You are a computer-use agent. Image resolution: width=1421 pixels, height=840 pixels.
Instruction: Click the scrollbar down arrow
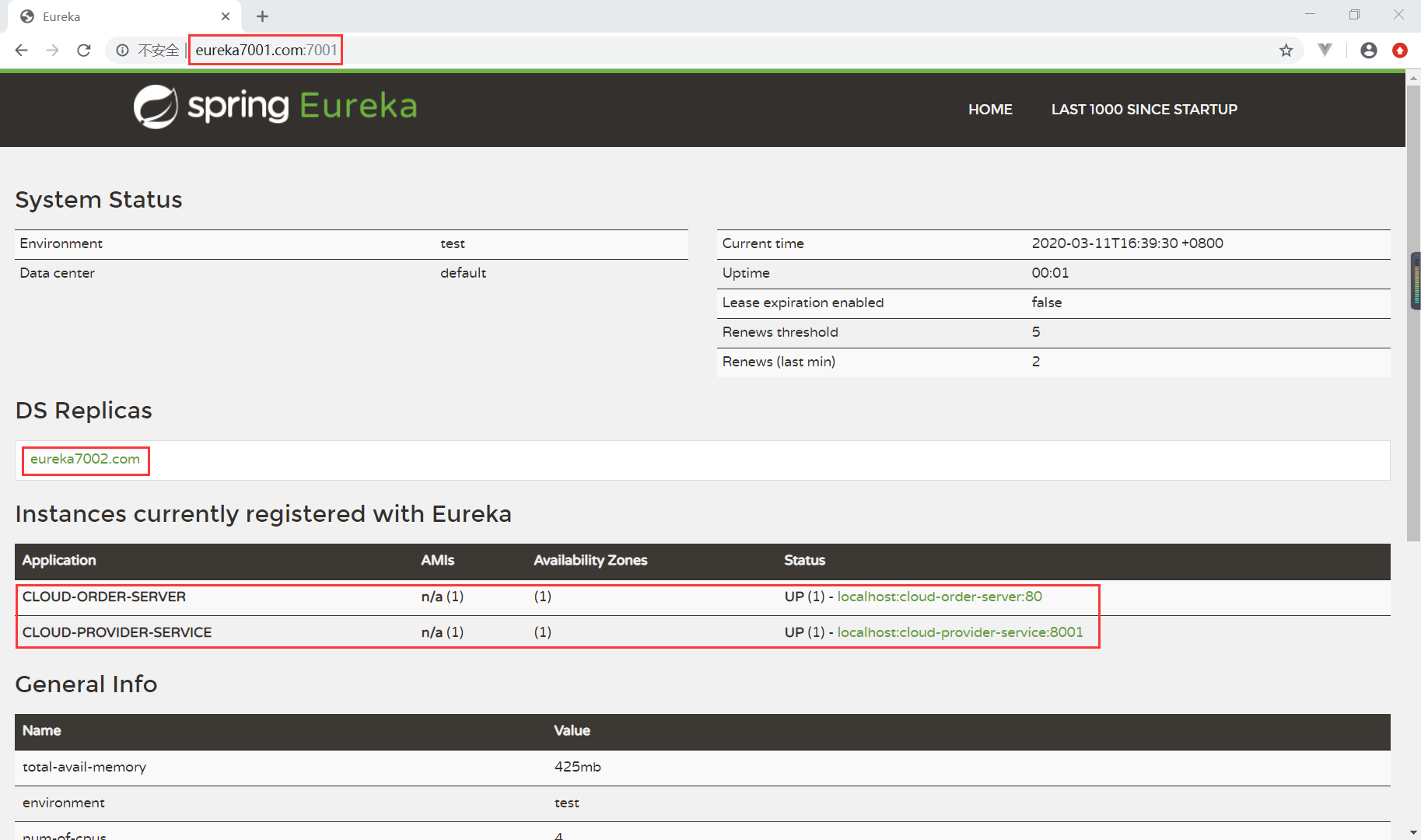pos(1413,832)
